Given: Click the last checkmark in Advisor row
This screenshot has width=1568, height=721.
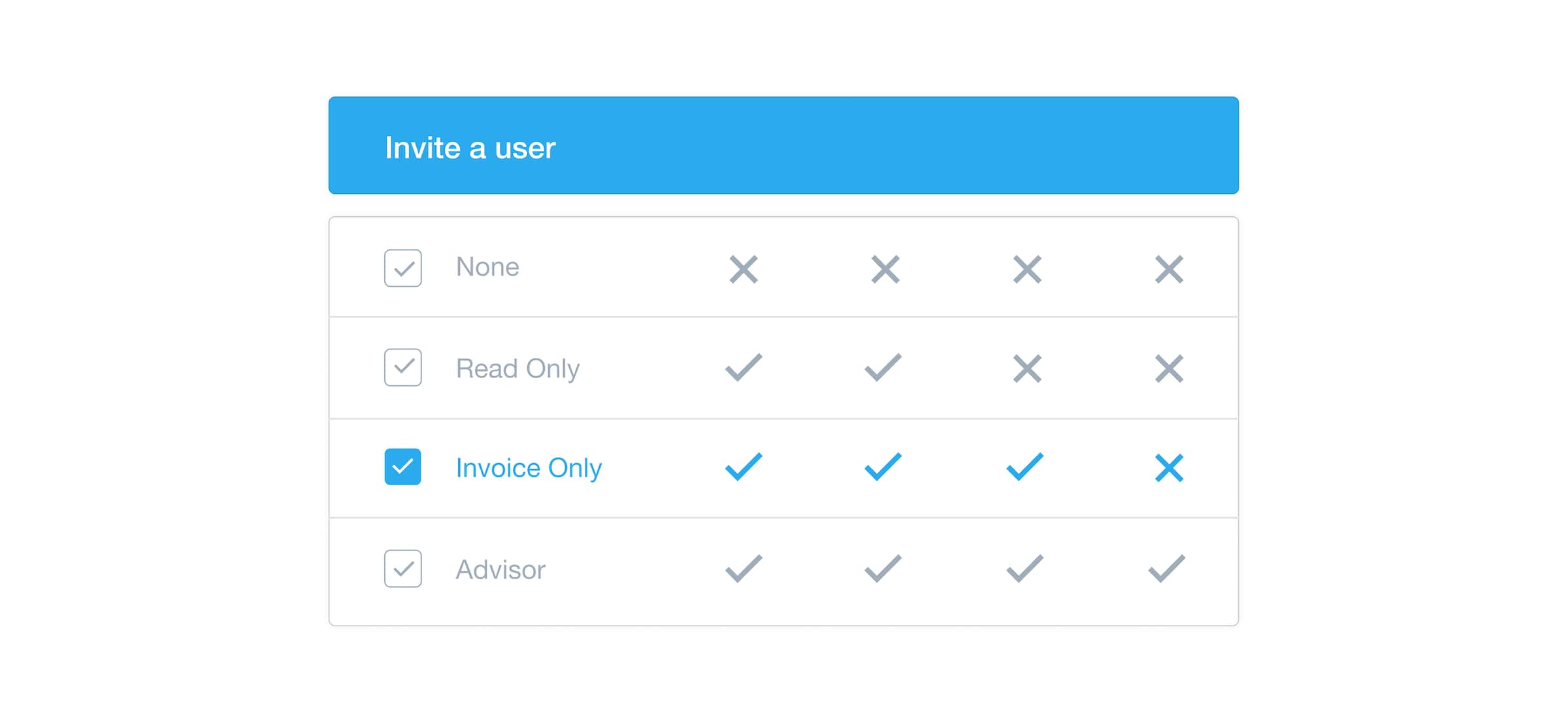Looking at the screenshot, I should point(1167,569).
